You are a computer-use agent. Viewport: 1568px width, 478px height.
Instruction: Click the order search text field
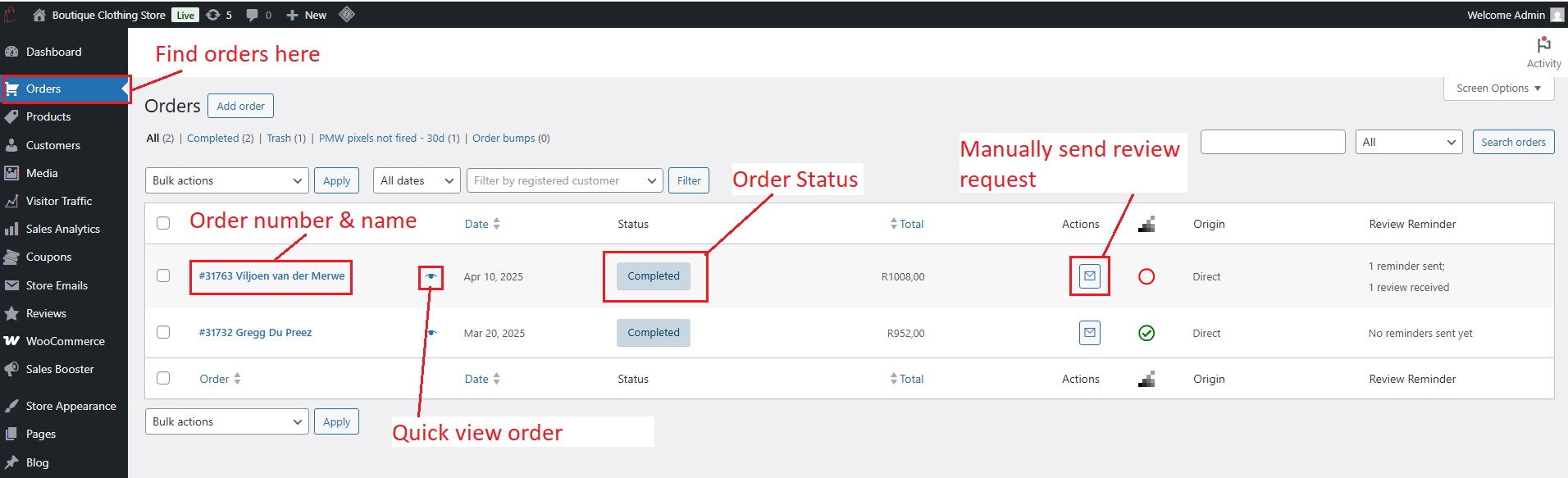[1272, 142]
